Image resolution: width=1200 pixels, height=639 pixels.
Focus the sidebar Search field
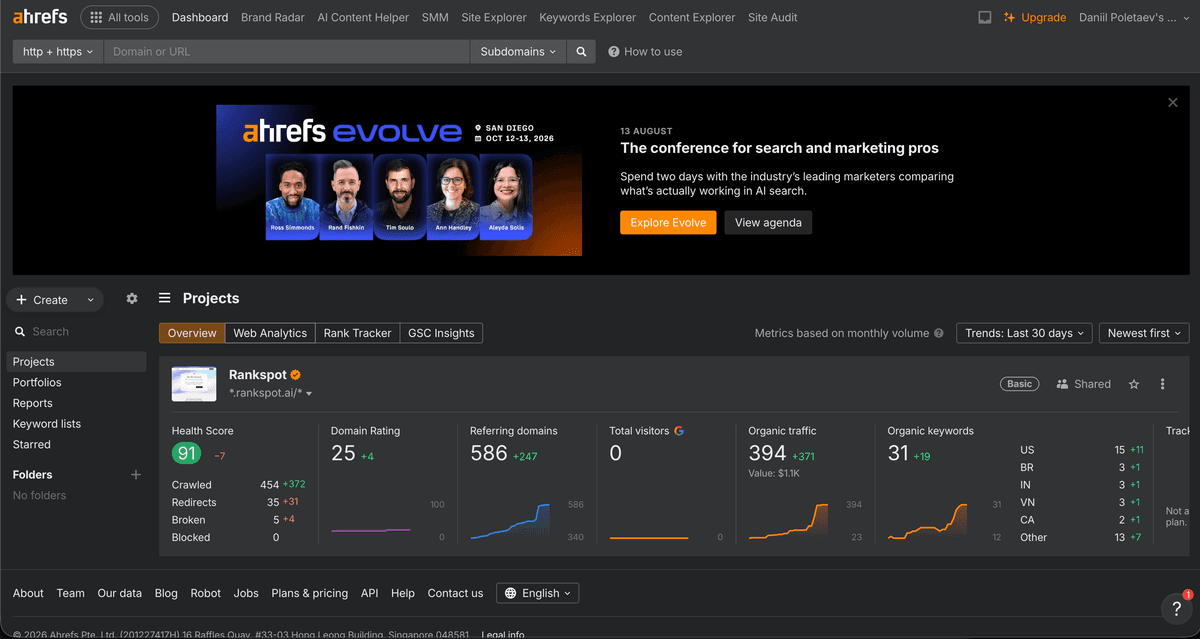[75, 331]
